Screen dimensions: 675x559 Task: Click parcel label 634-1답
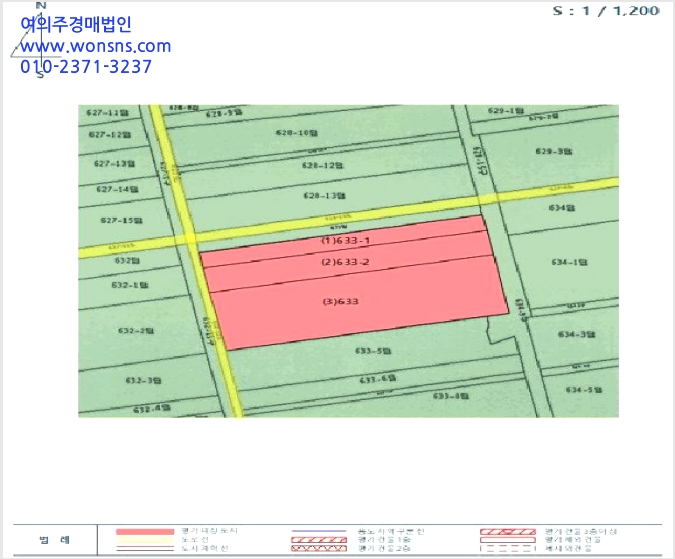coord(569,262)
